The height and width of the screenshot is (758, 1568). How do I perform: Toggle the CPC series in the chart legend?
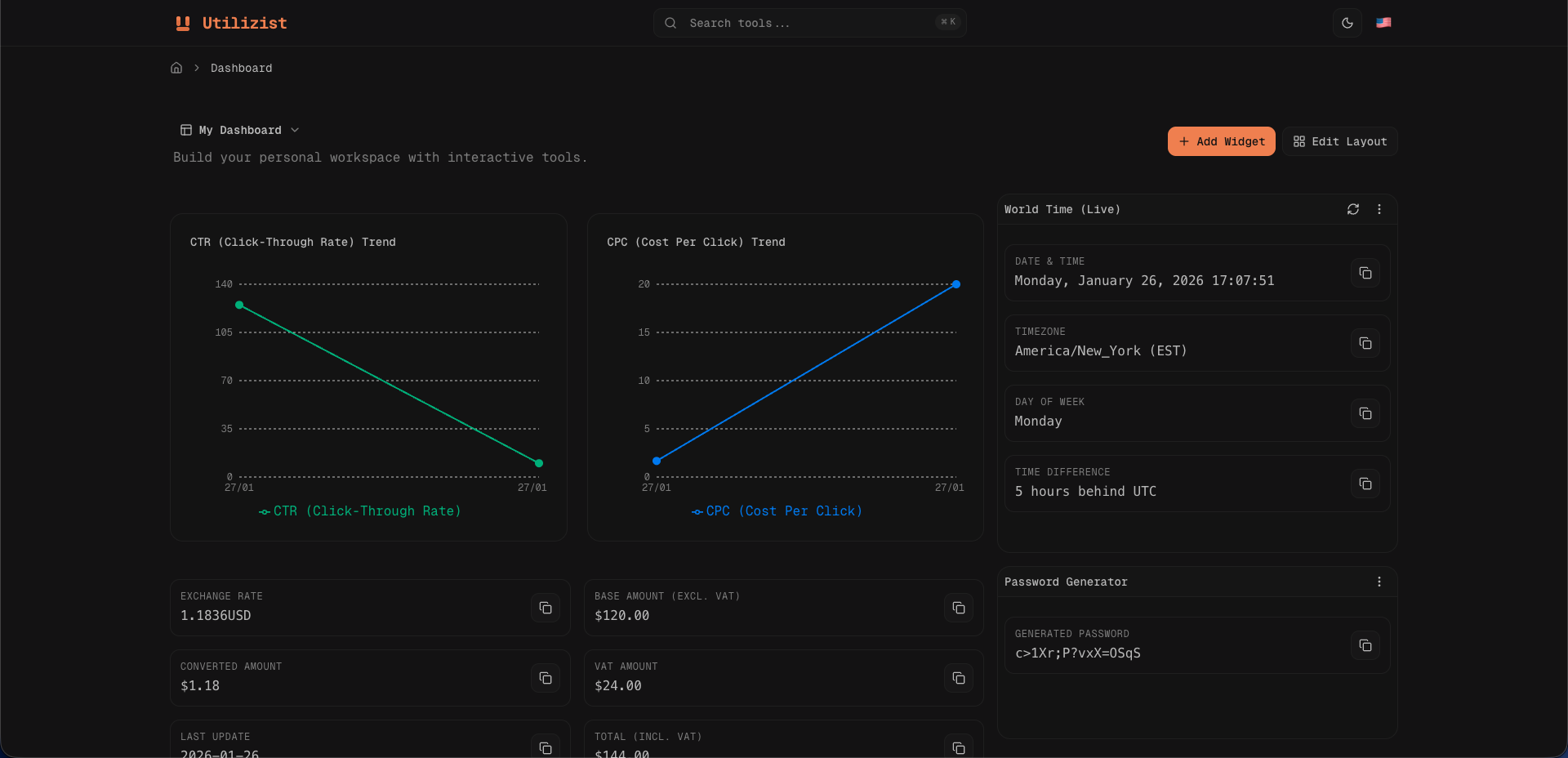pos(776,511)
